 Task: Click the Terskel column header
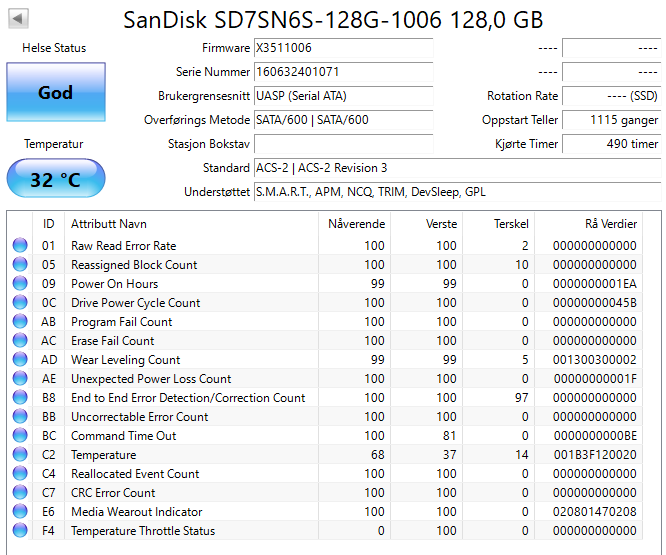[x=510, y=223]
